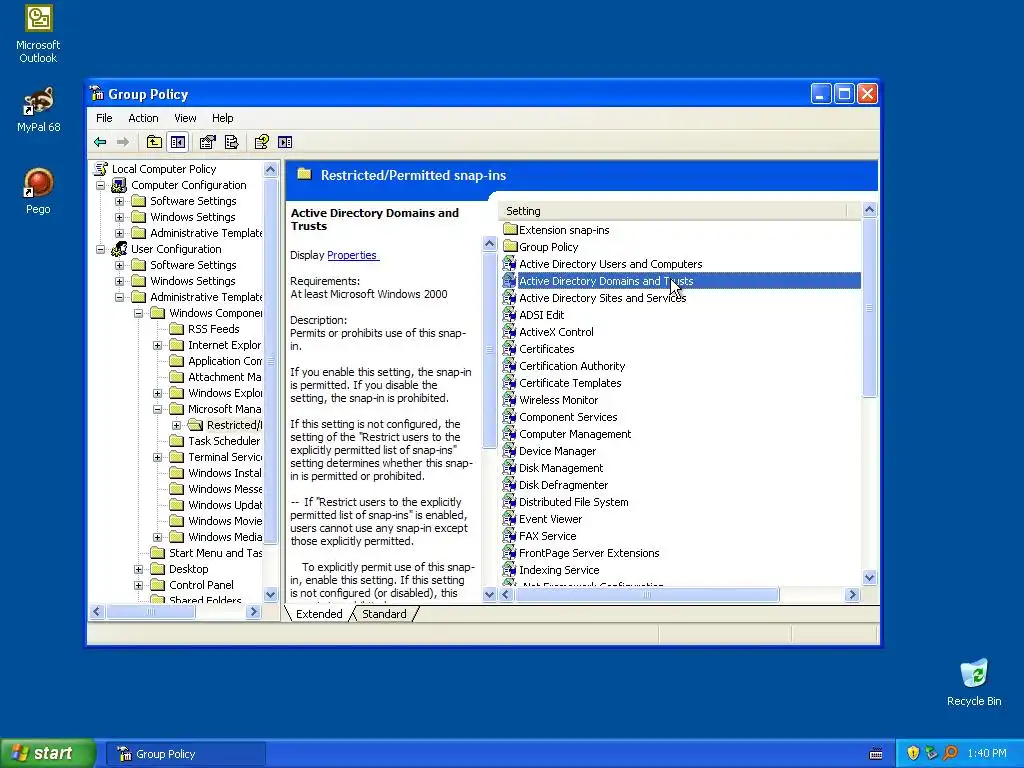Click the settings list scroll-down arrow
This screenshot has width=1024, height=768.
869,577
